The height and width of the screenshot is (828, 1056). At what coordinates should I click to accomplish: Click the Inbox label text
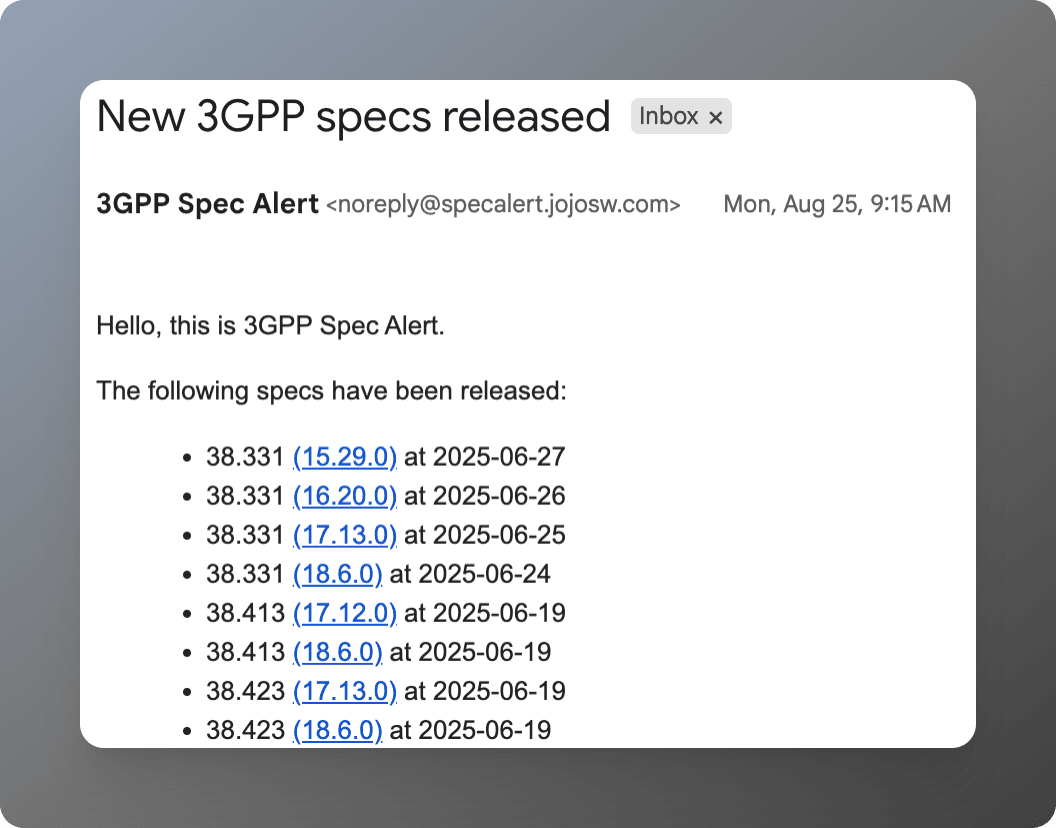[669, 116]
